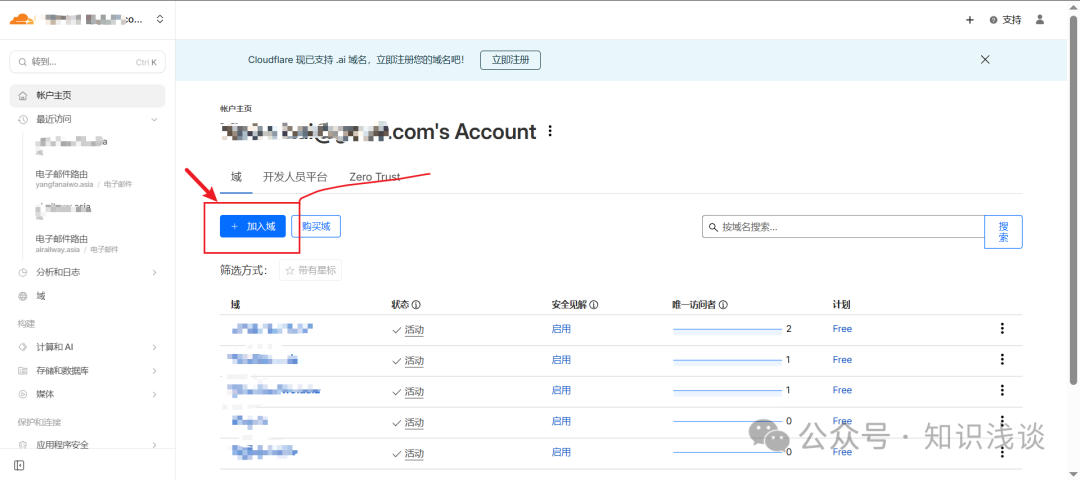Collapse the 最近访问 sidebar section
Screen dimensions: 1080x480
(x=154, y=119)
